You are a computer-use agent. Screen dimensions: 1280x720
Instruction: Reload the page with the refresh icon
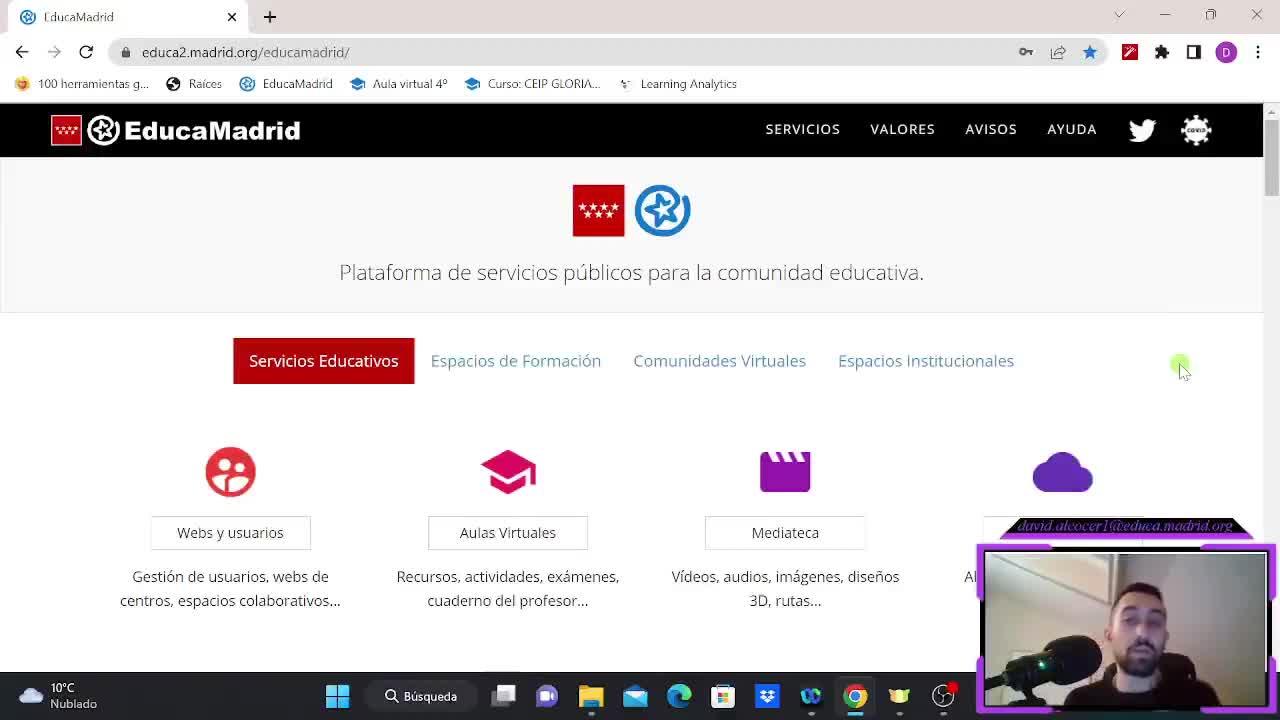[x=86, y=52]
